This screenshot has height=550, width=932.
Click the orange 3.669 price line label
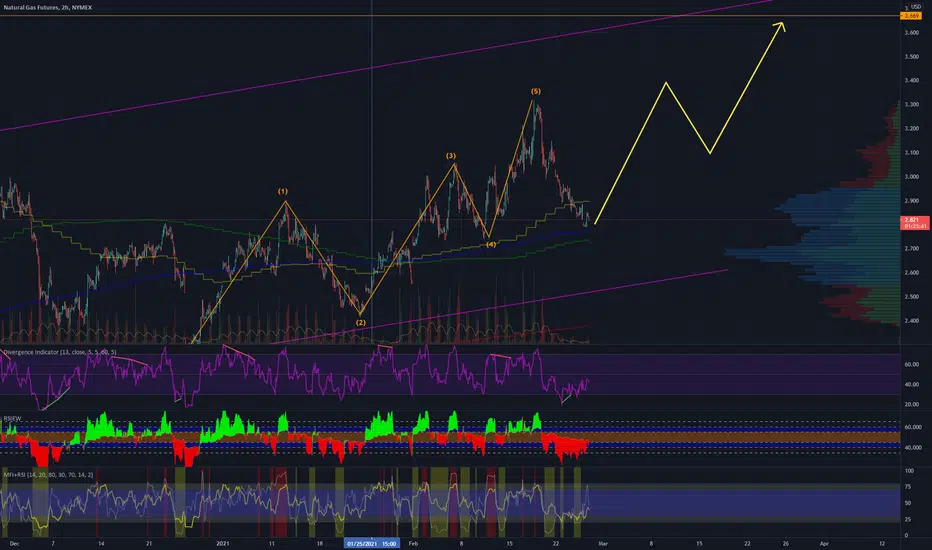(911, 16)
